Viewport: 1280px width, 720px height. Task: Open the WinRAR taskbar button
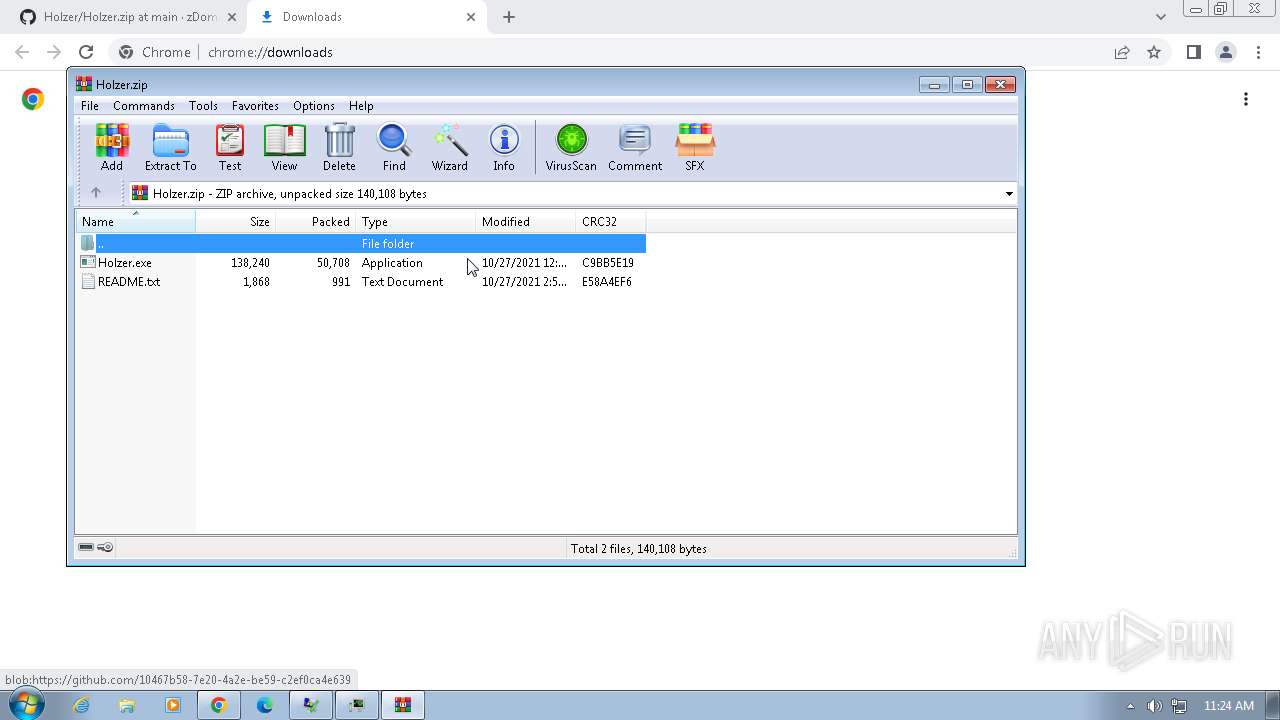pos(402,705)
